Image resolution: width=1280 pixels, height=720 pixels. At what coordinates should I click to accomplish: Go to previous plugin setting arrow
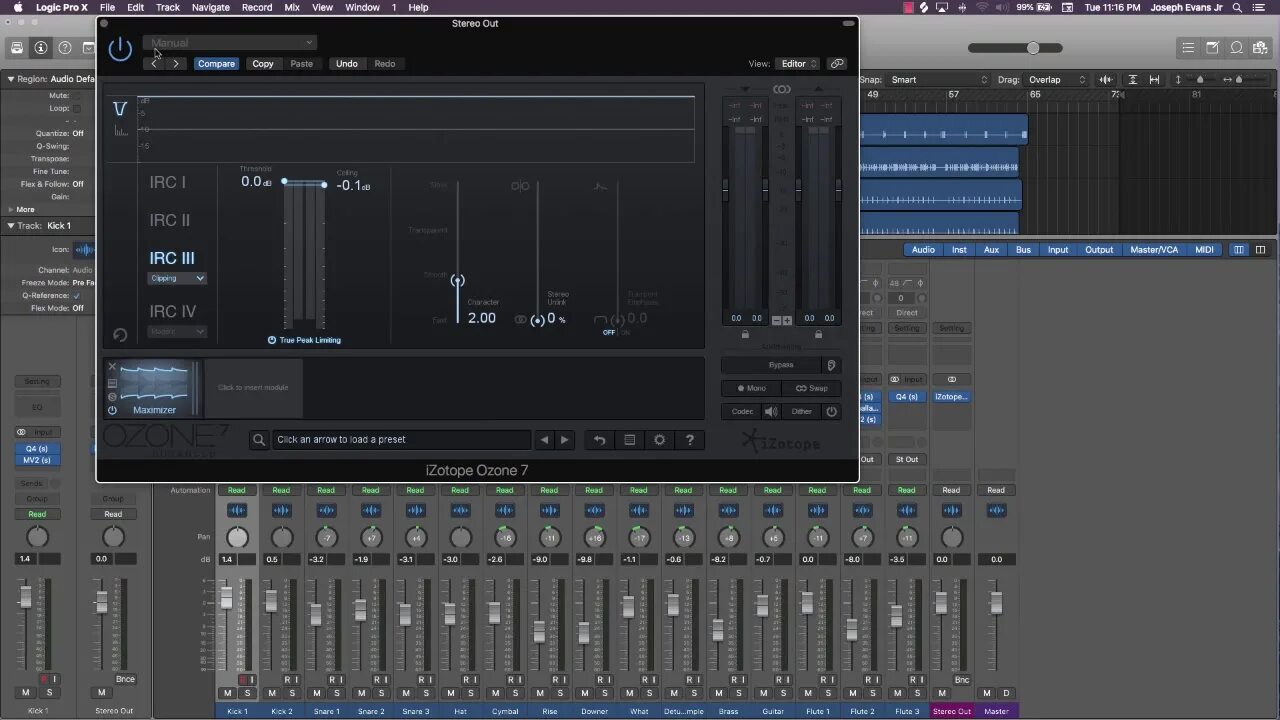click(x=154, y=64)
